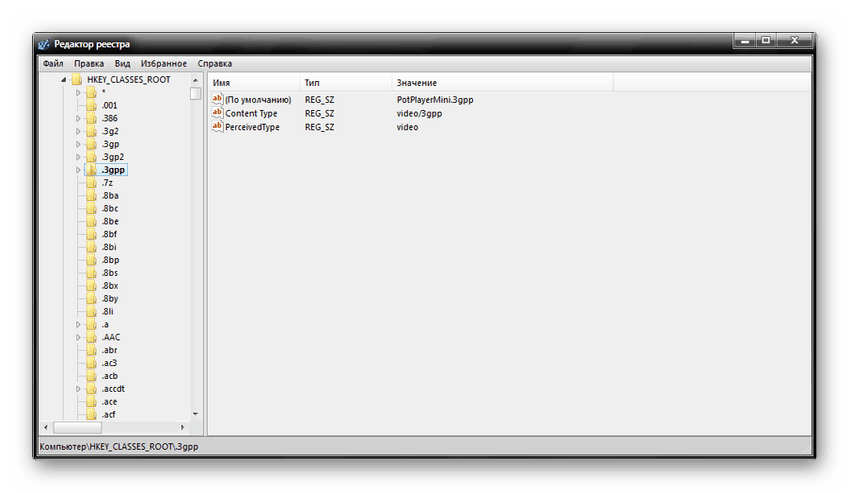Click the folder icon of the .8bf key

pyautogui.click(x=91, y=234)
